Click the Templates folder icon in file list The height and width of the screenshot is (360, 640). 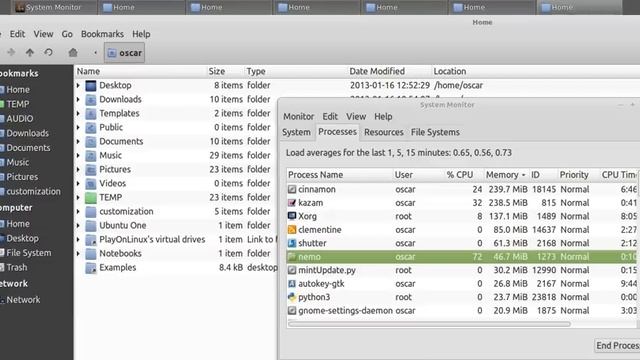[91, 113]
